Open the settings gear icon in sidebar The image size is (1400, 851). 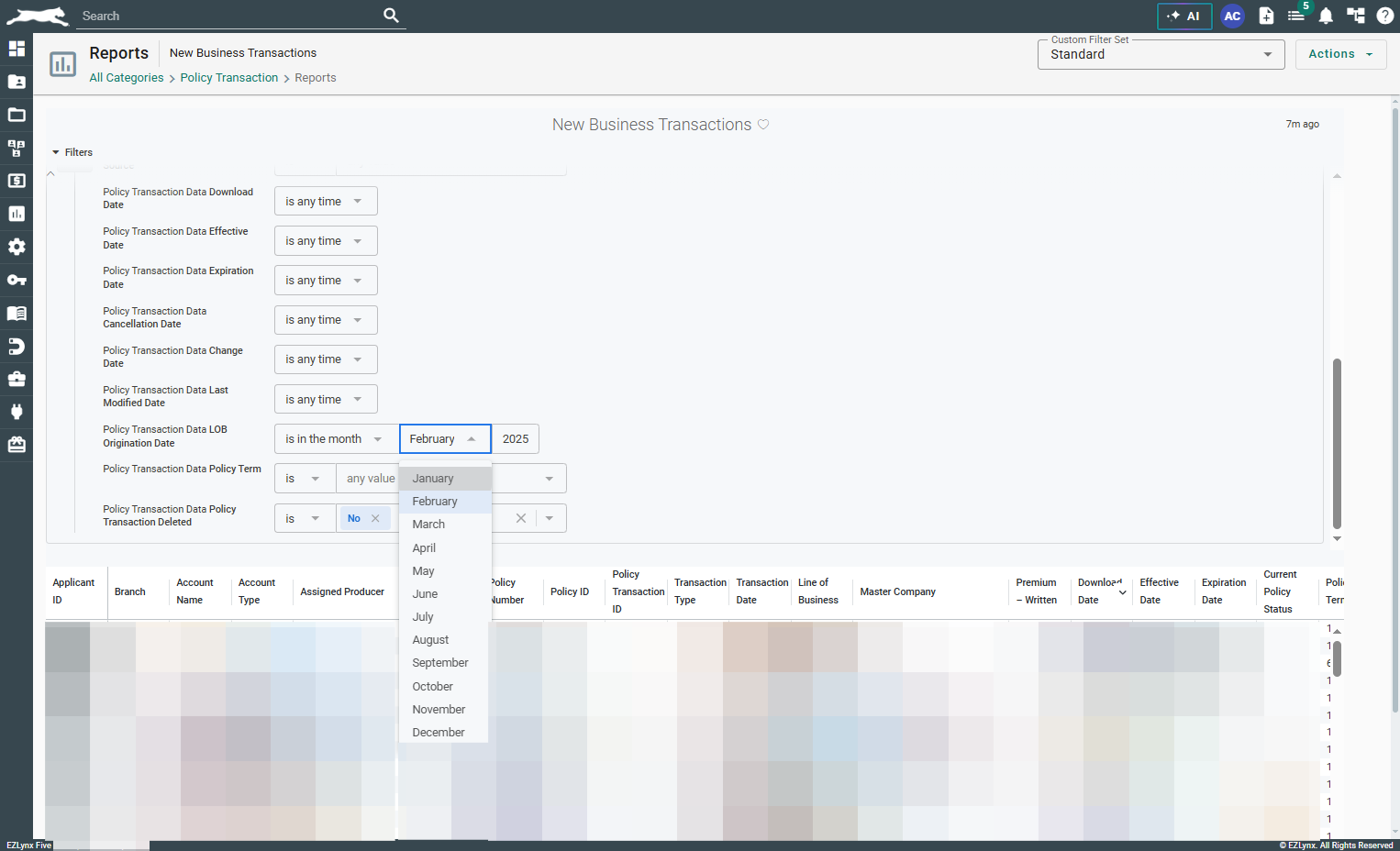coord(17,247)
